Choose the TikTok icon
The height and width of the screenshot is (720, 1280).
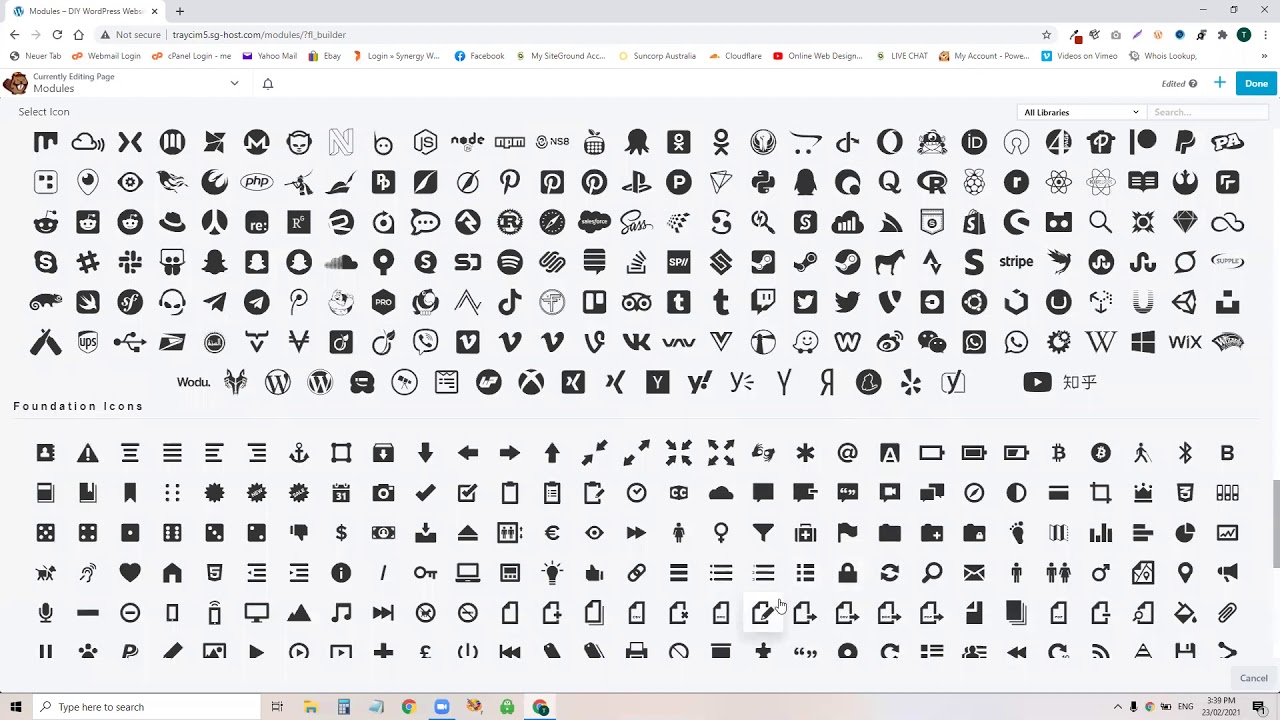[510, 302]
